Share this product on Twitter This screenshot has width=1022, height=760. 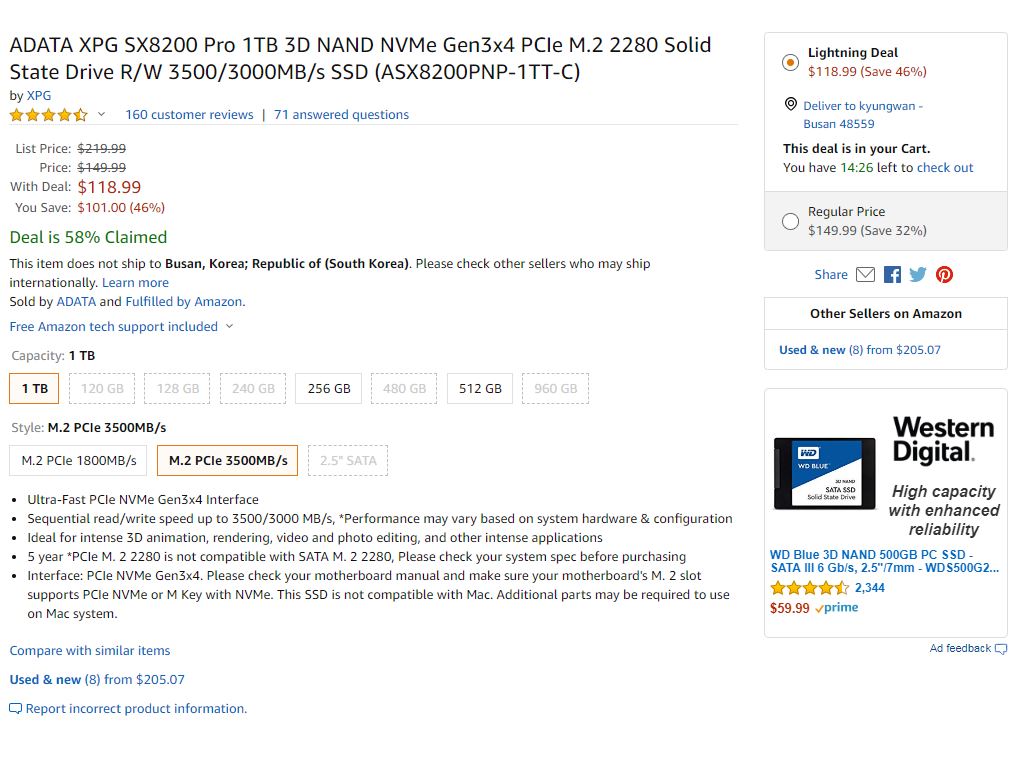(918, 275)
